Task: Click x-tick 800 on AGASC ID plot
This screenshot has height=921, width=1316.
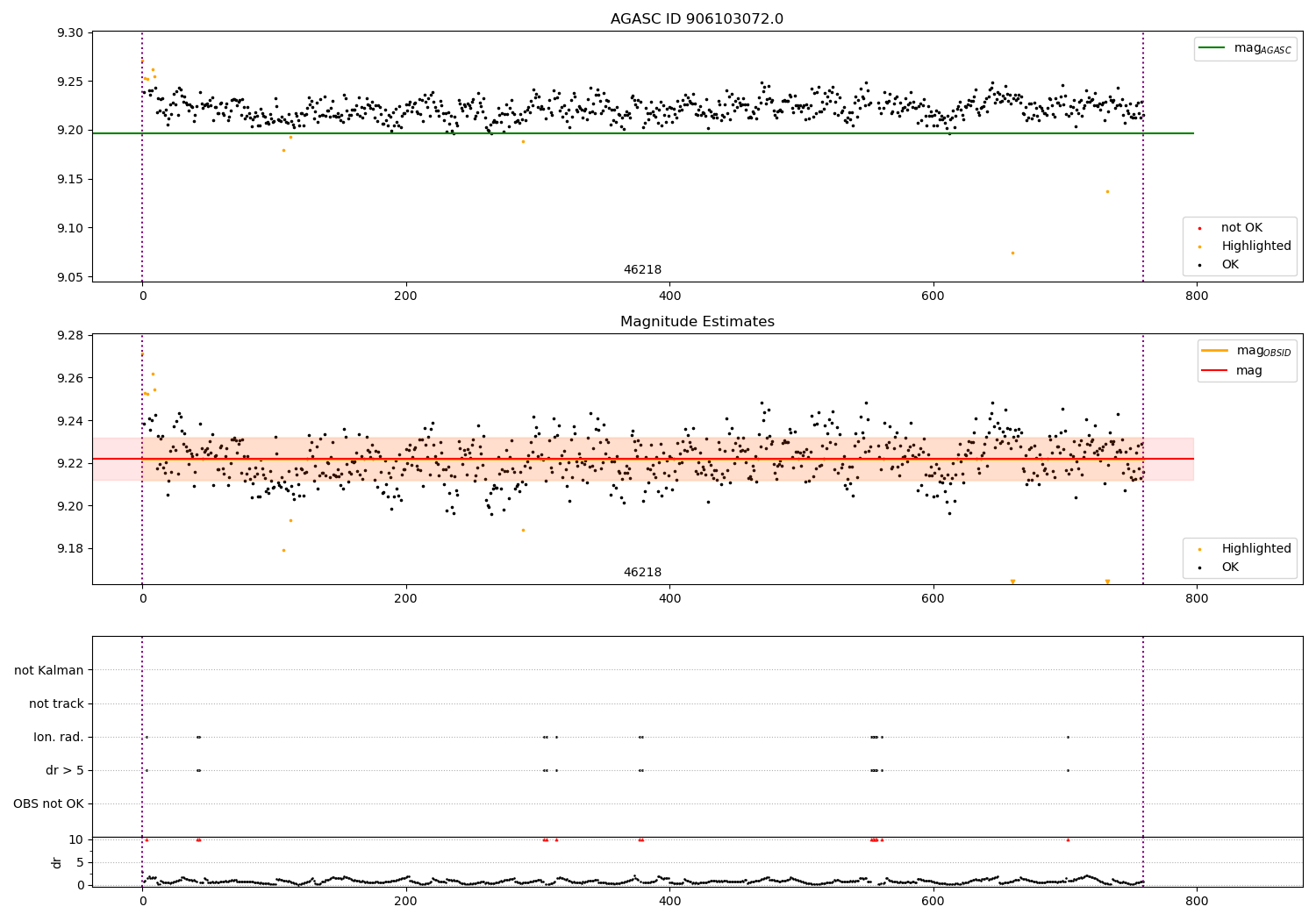Action: coord(1197,296)
